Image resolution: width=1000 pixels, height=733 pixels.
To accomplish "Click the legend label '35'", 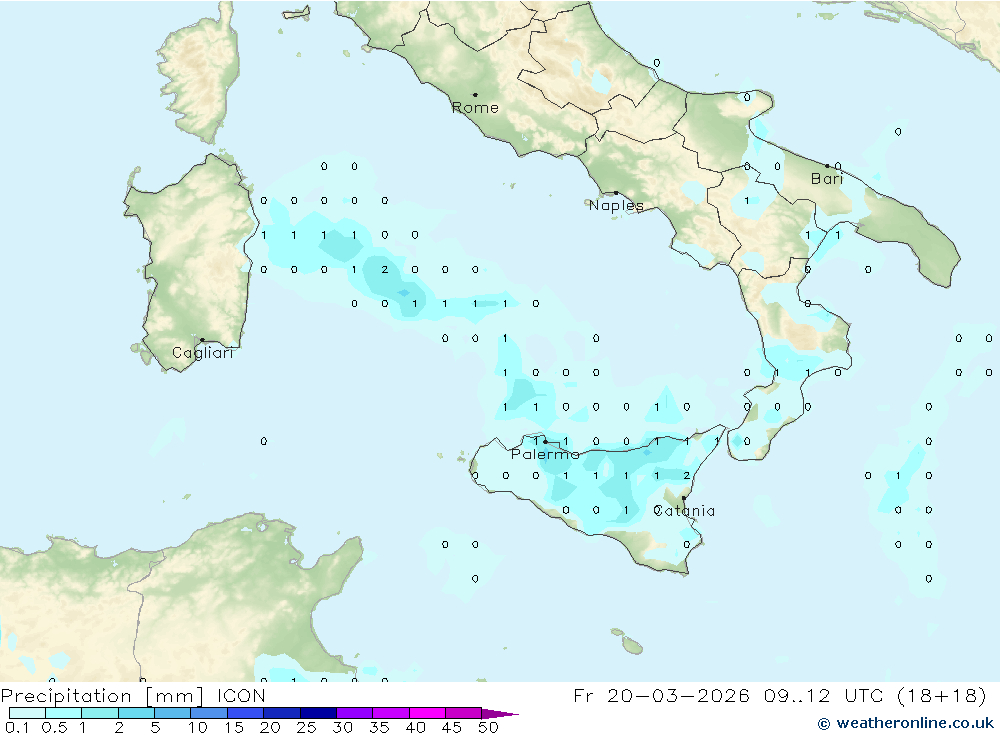I will coord(379,727).
